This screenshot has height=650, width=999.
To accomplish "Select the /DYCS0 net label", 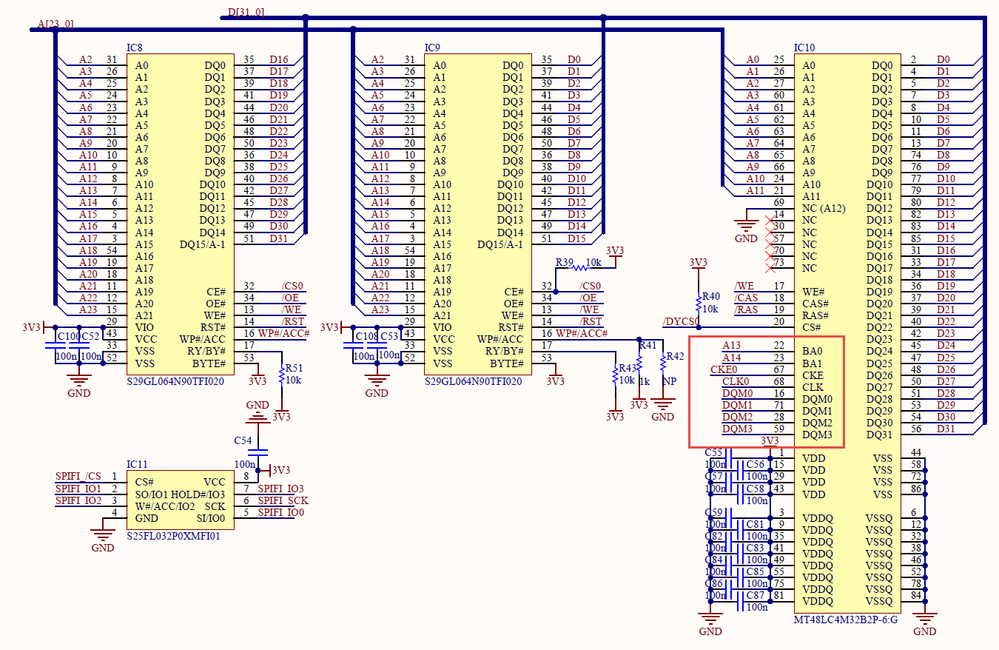I will [x=680, y=322].
